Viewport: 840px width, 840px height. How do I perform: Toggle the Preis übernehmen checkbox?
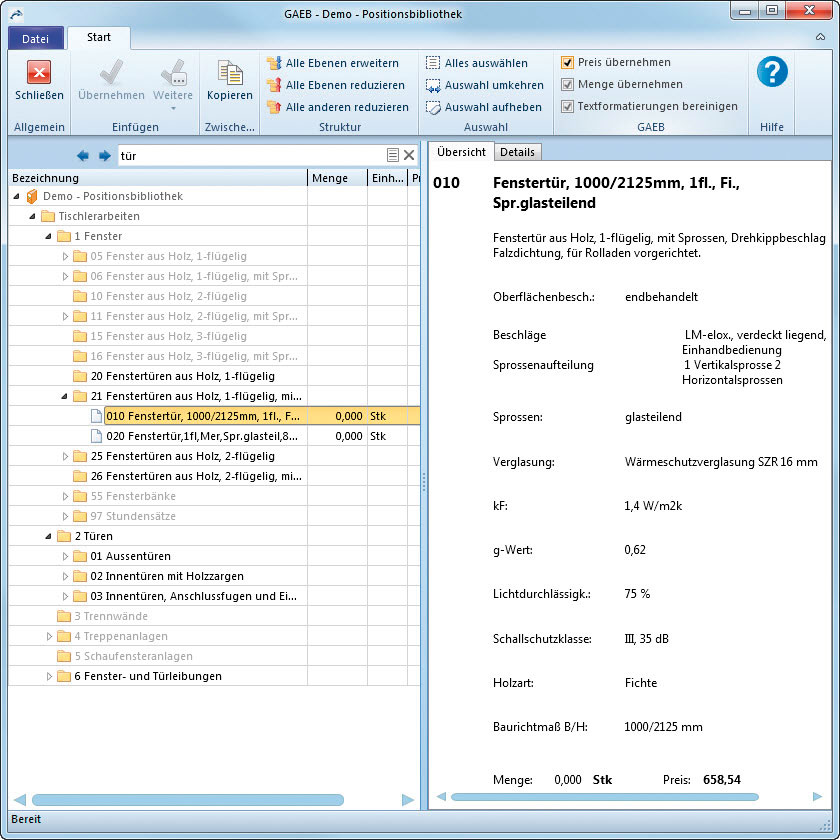(x=568, y=62)
